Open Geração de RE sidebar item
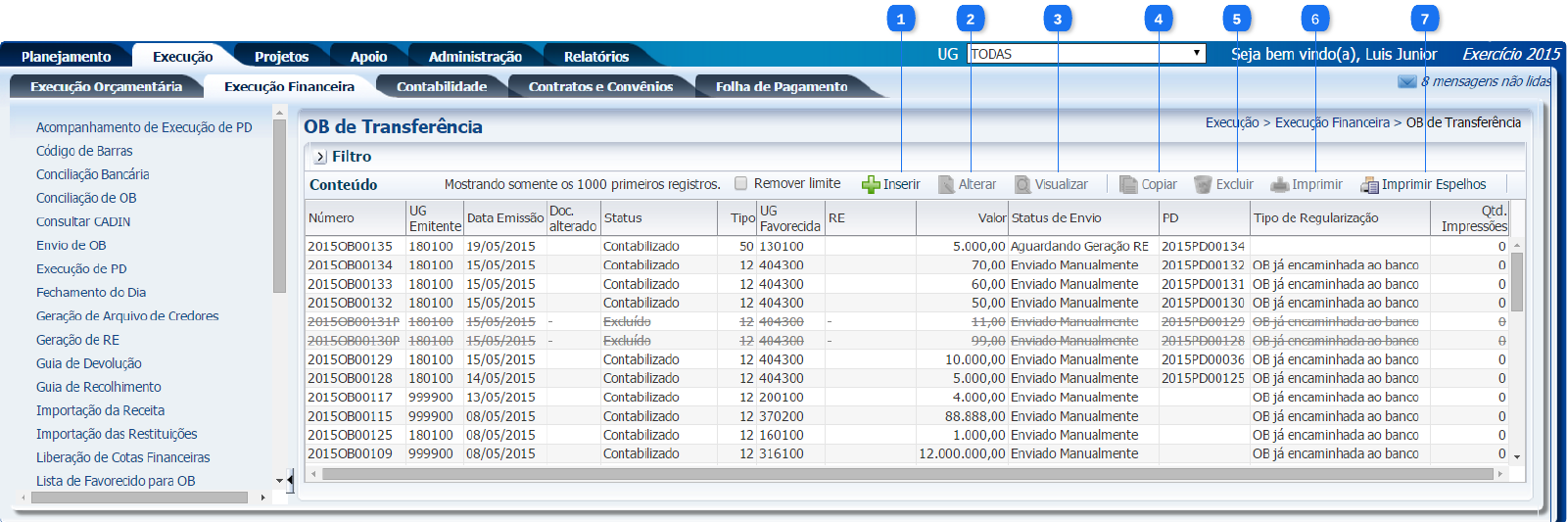Image resolution: width=1568 pixels, height=522 pixels. [77, 340]
